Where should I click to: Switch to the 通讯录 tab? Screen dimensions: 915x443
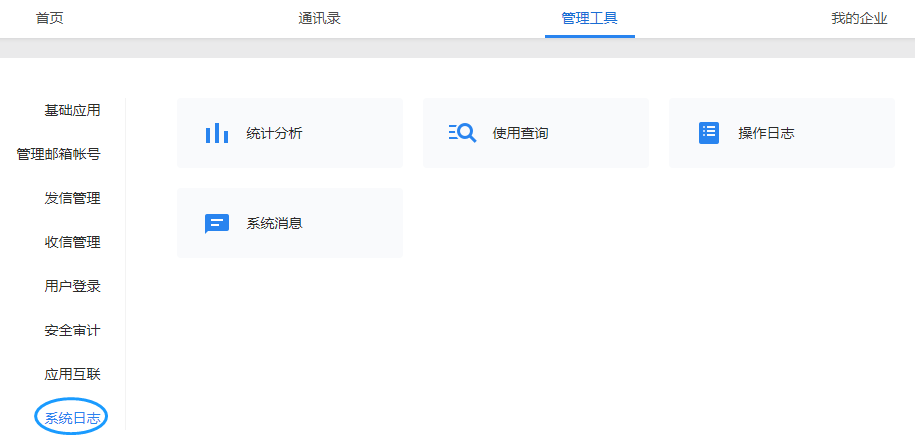319,18
